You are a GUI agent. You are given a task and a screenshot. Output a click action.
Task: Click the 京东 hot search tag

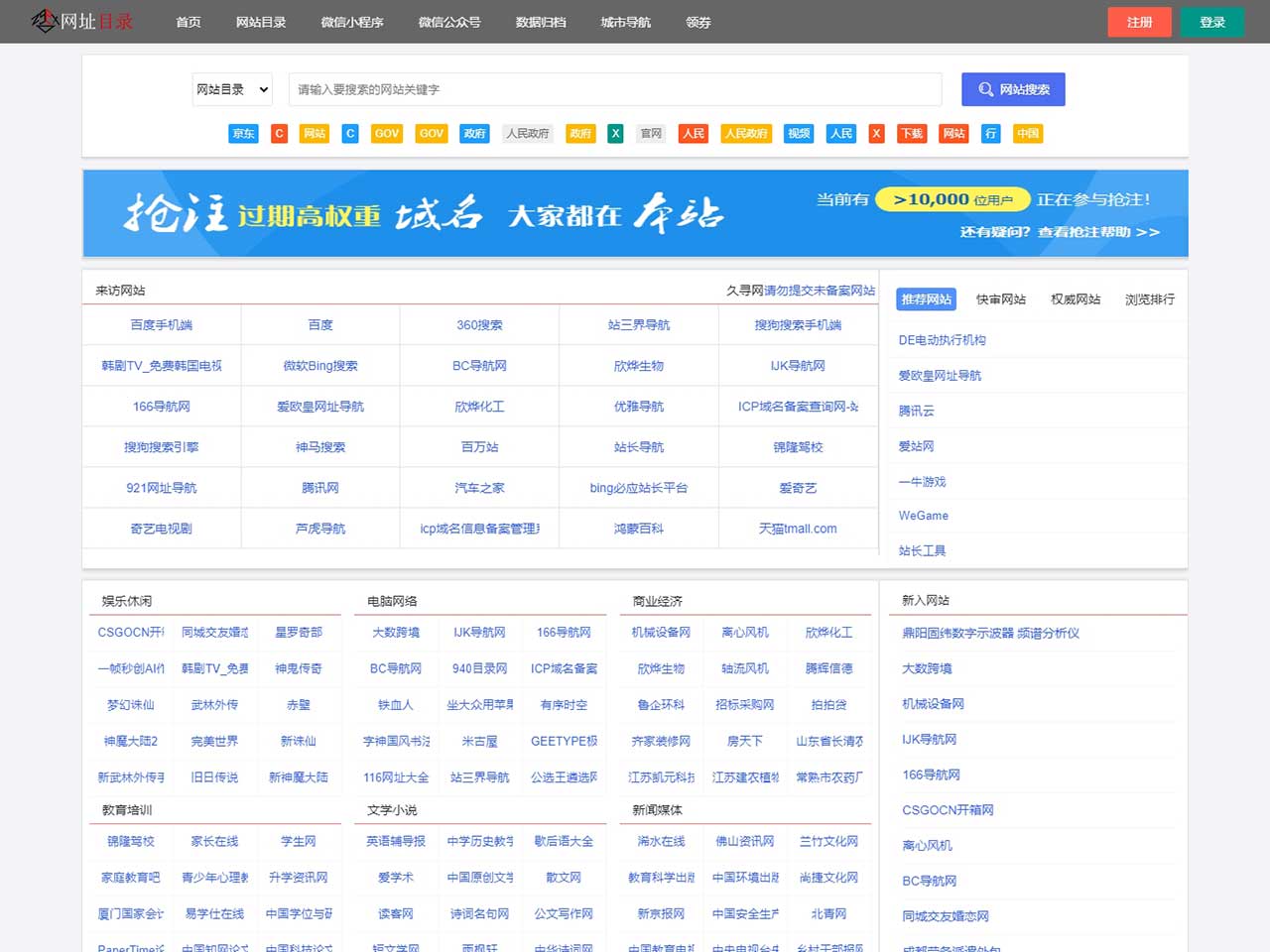click(x=243, y=133)
